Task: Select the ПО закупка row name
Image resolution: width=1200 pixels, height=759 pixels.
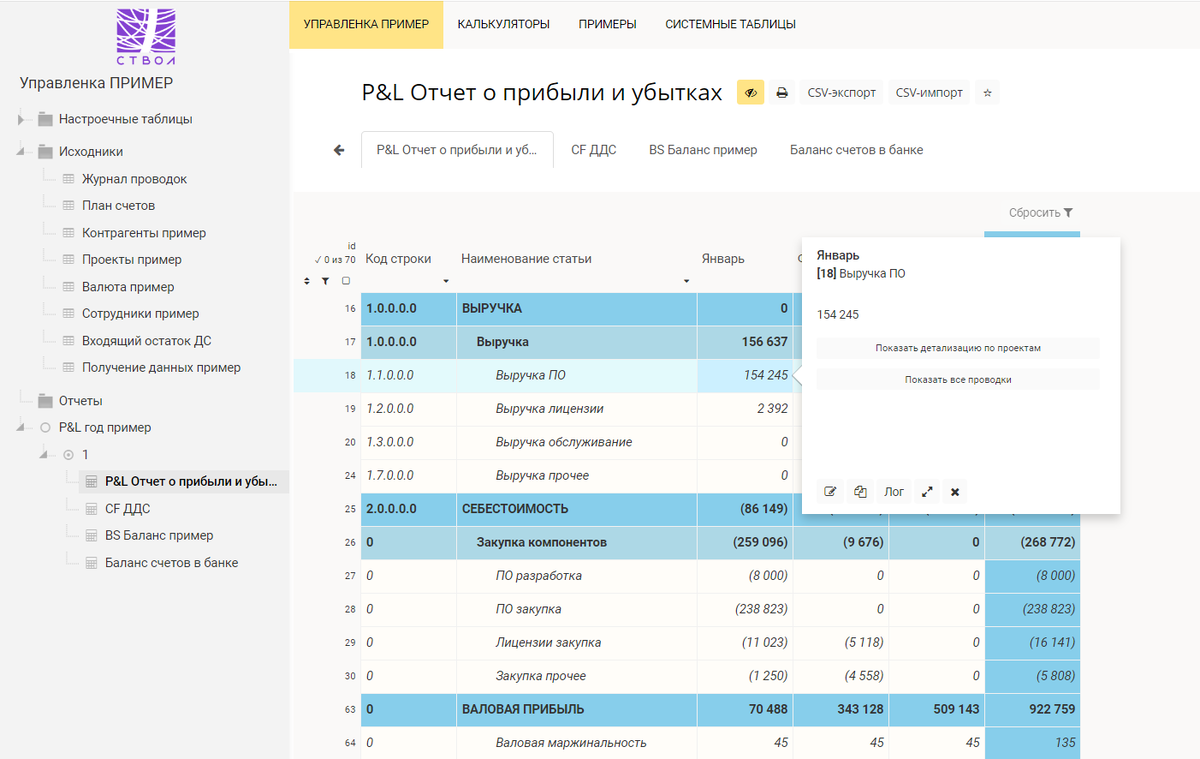Action: (x=528, y=609)
